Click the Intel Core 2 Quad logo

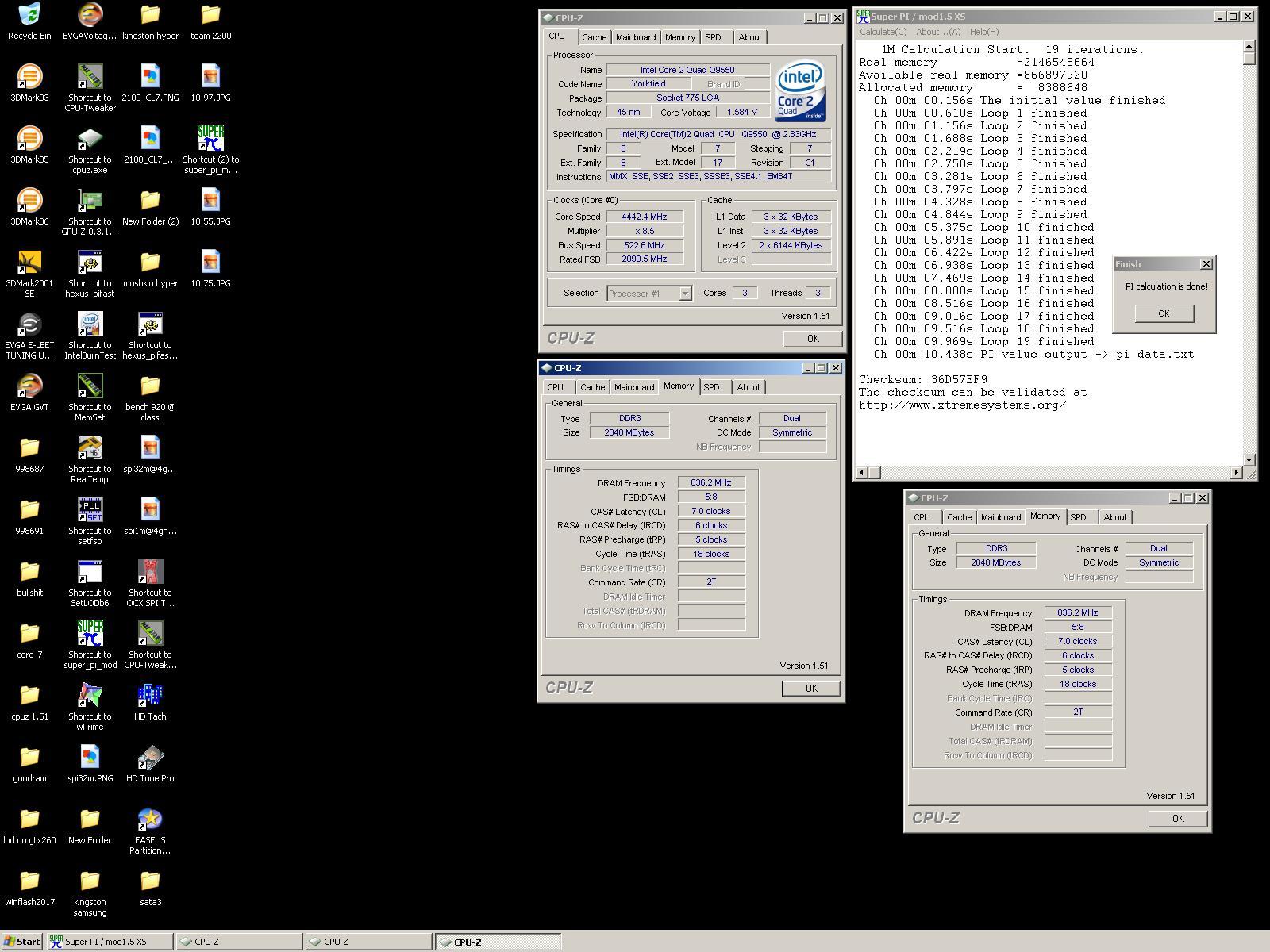point(802,93)
